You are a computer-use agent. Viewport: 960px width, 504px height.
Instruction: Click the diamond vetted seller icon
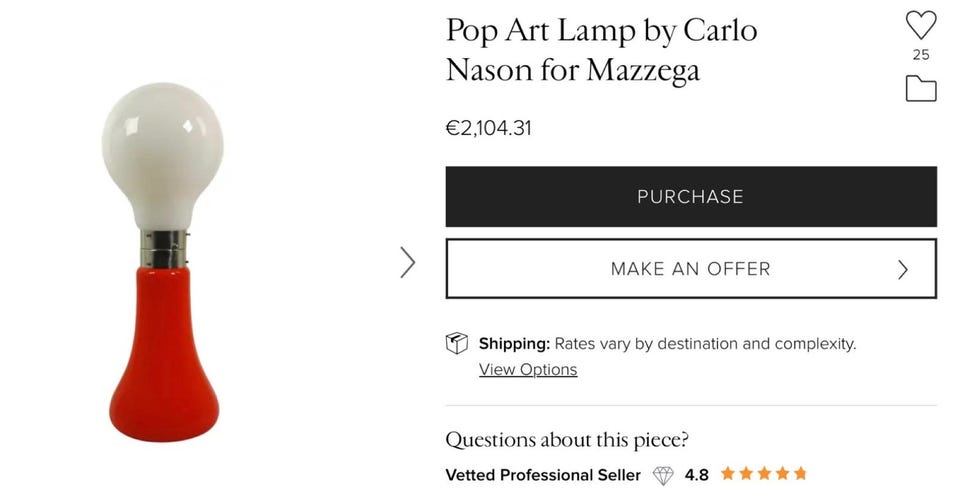click(663, 475)
